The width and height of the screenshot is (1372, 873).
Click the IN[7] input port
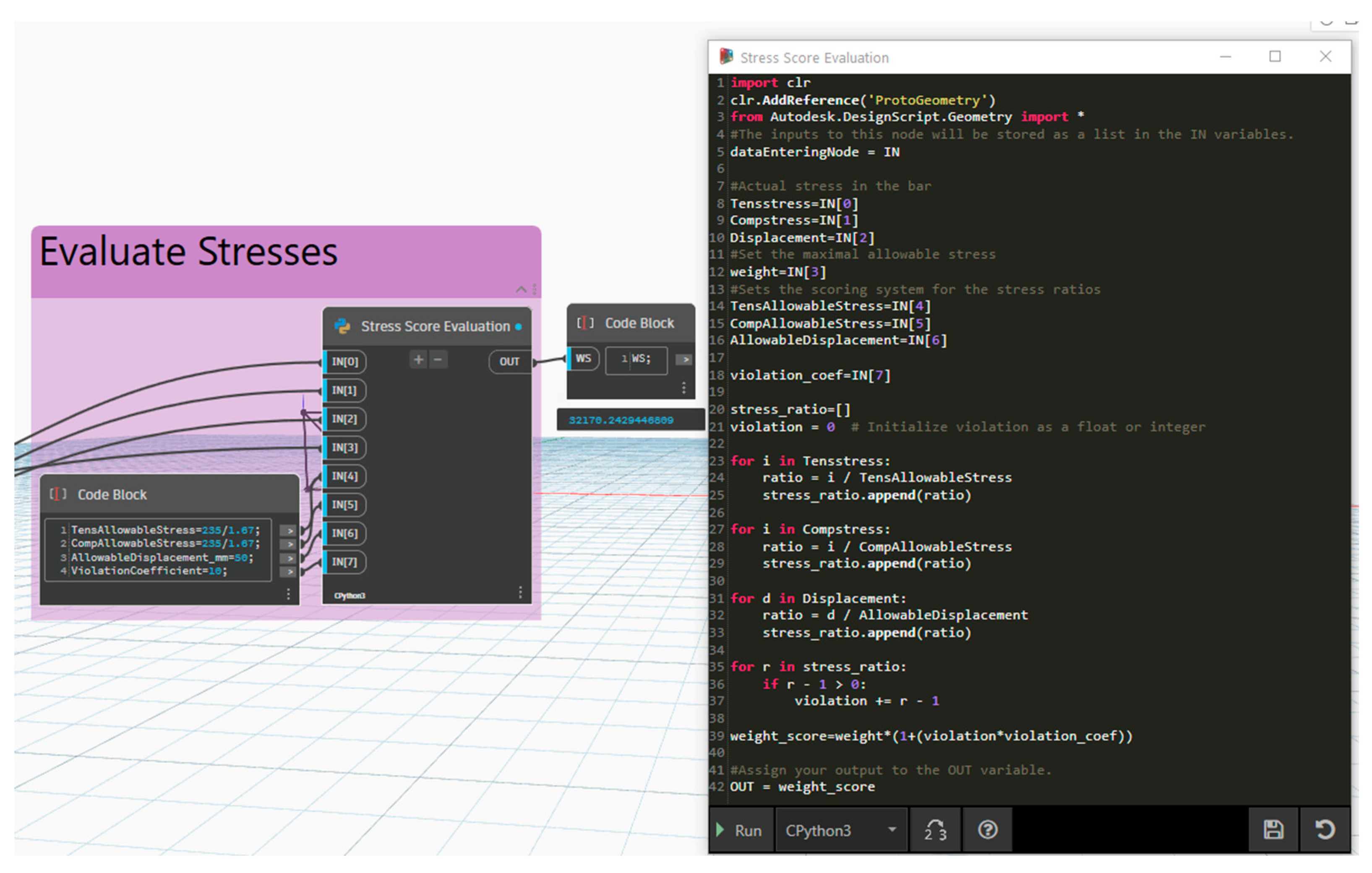(345, 562)
